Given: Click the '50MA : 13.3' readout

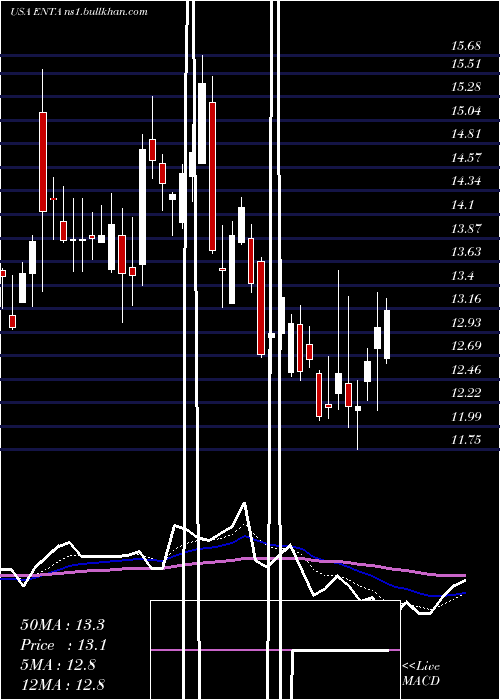Looking at the screenshot, I should (x=62, y=625).
